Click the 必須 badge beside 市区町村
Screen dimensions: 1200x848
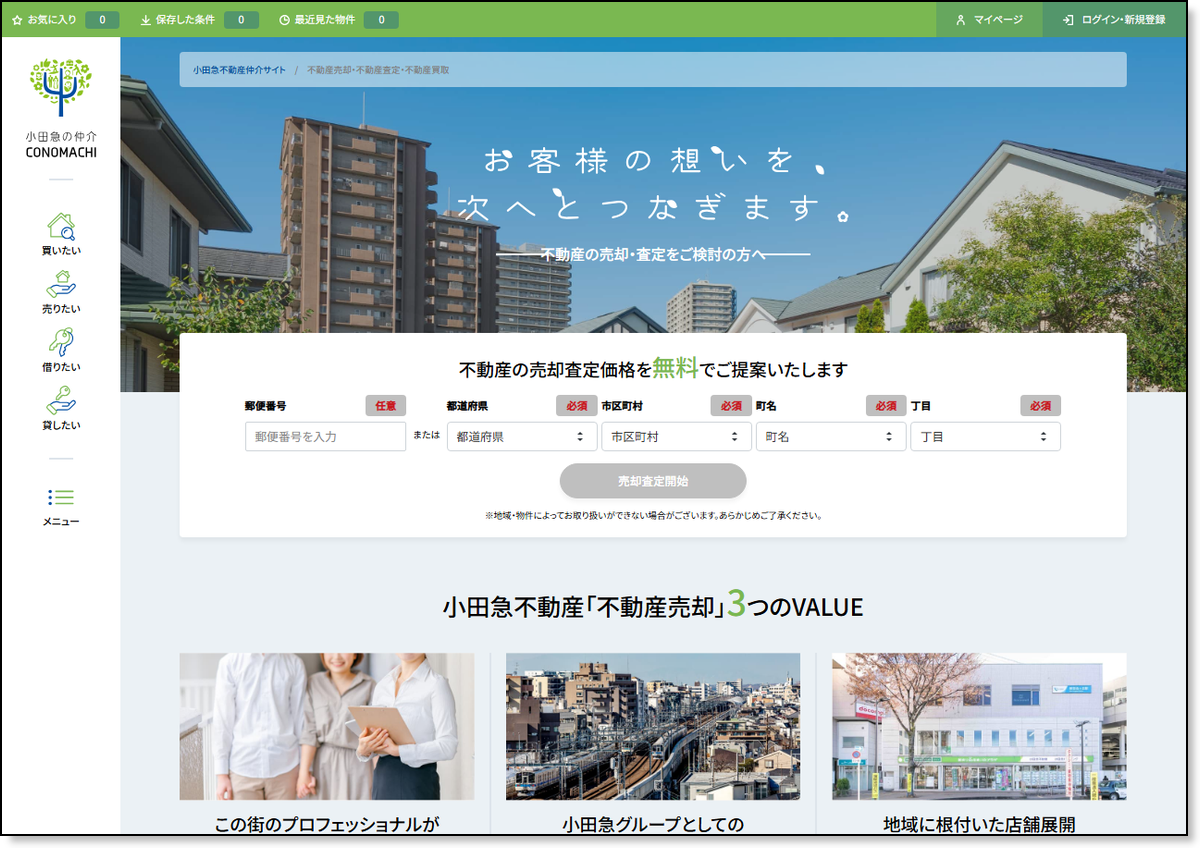731,406
